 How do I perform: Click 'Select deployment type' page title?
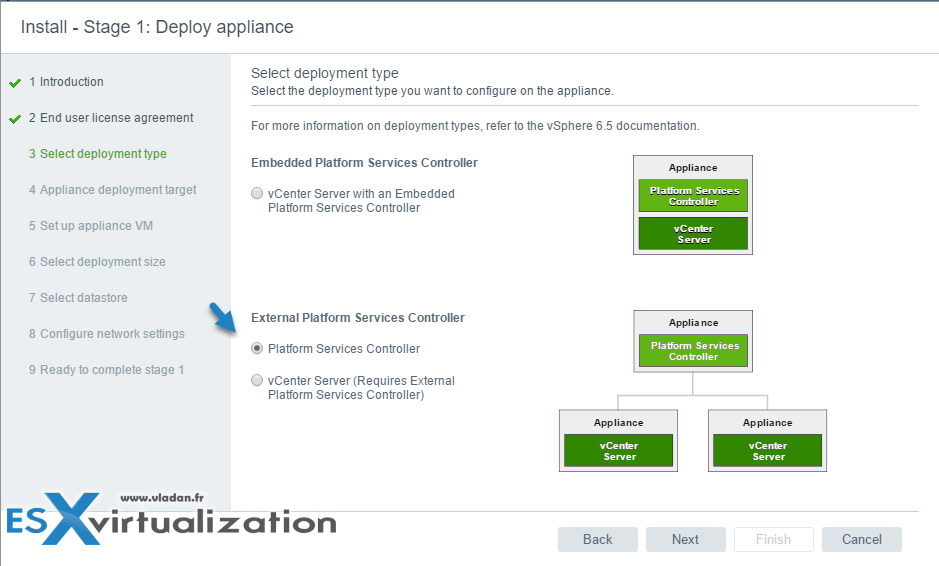click(x=325, y=73)
